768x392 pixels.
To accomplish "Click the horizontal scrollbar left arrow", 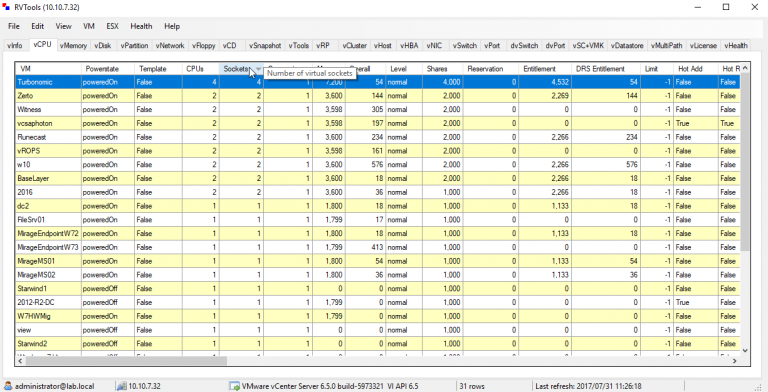I will point(21,361).
